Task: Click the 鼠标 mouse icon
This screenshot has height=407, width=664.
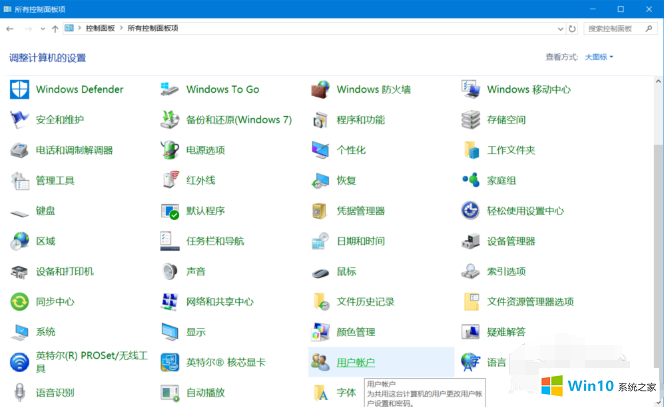Action: click(x=320, y=273)
